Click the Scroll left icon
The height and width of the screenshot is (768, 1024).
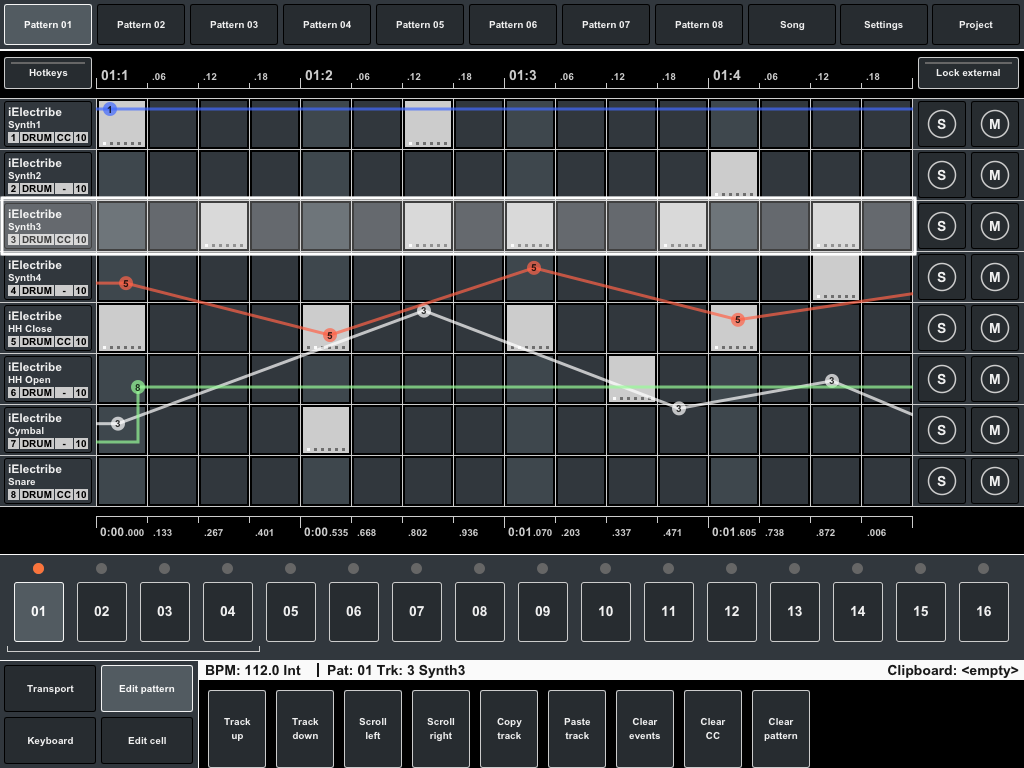(372, 728)
